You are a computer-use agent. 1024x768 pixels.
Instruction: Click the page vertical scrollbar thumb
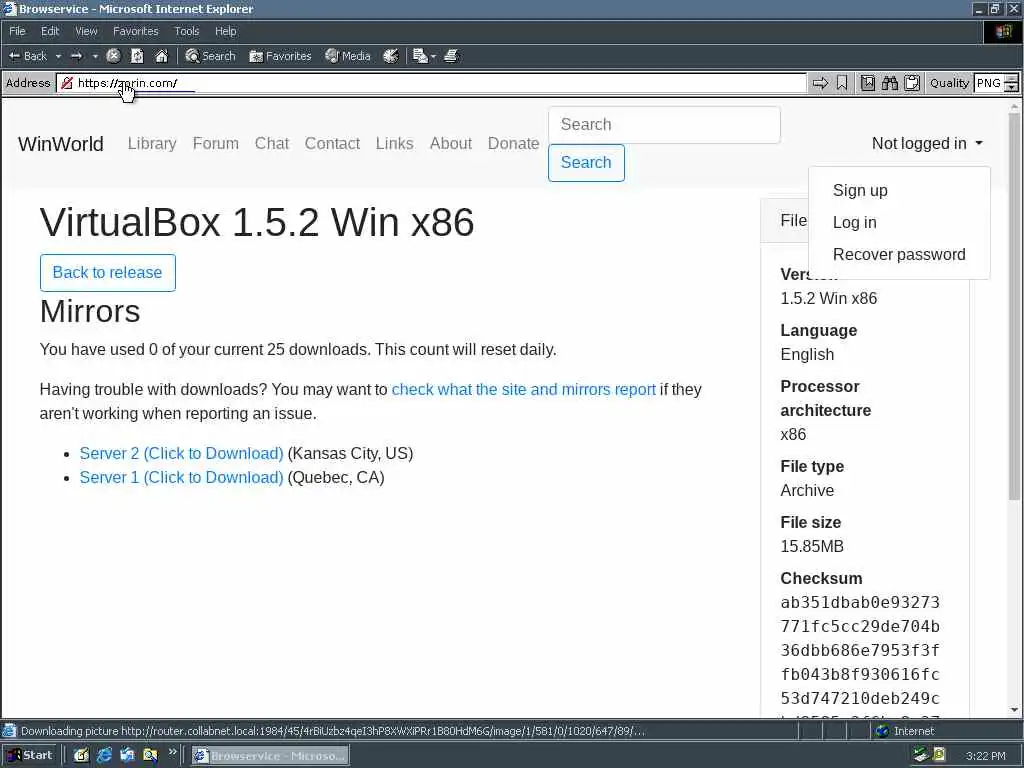click(x=1014, y=307)
